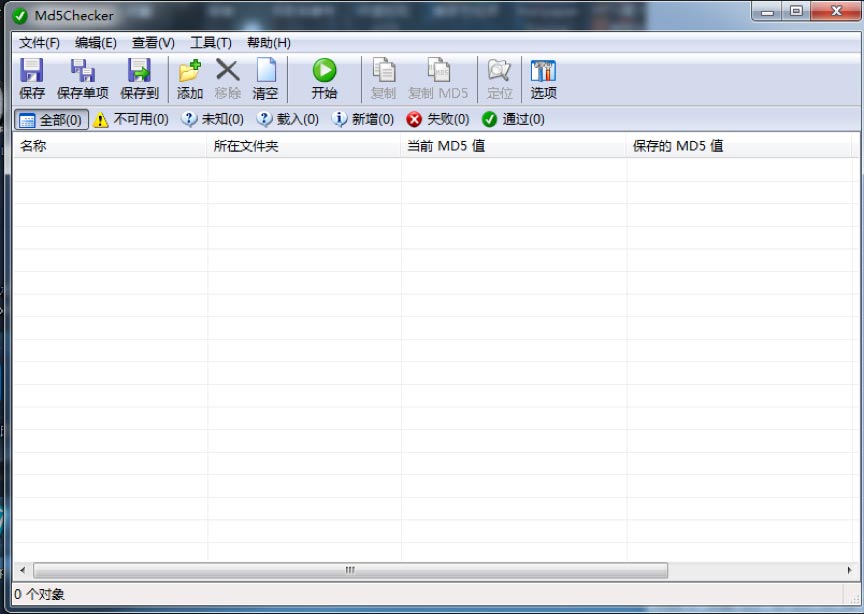The image size is (864, 614).
Task: Minimize the Md5Checker window
Action: coord(767,11)
